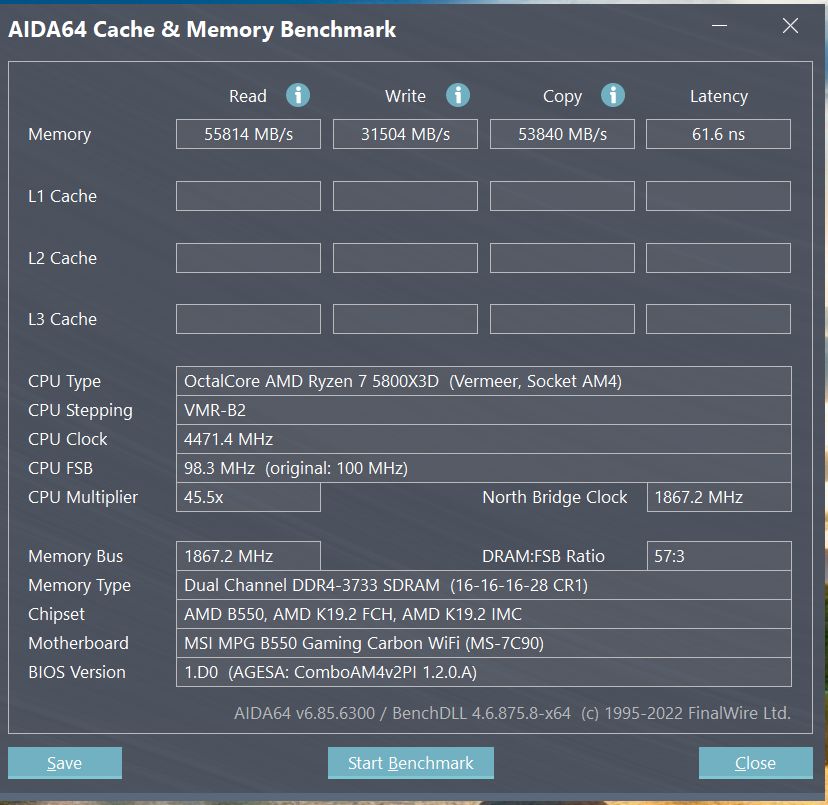Click CPU Stepping value VMR-B2
This screenshot has height=805, width=828.
coord(484,410)
